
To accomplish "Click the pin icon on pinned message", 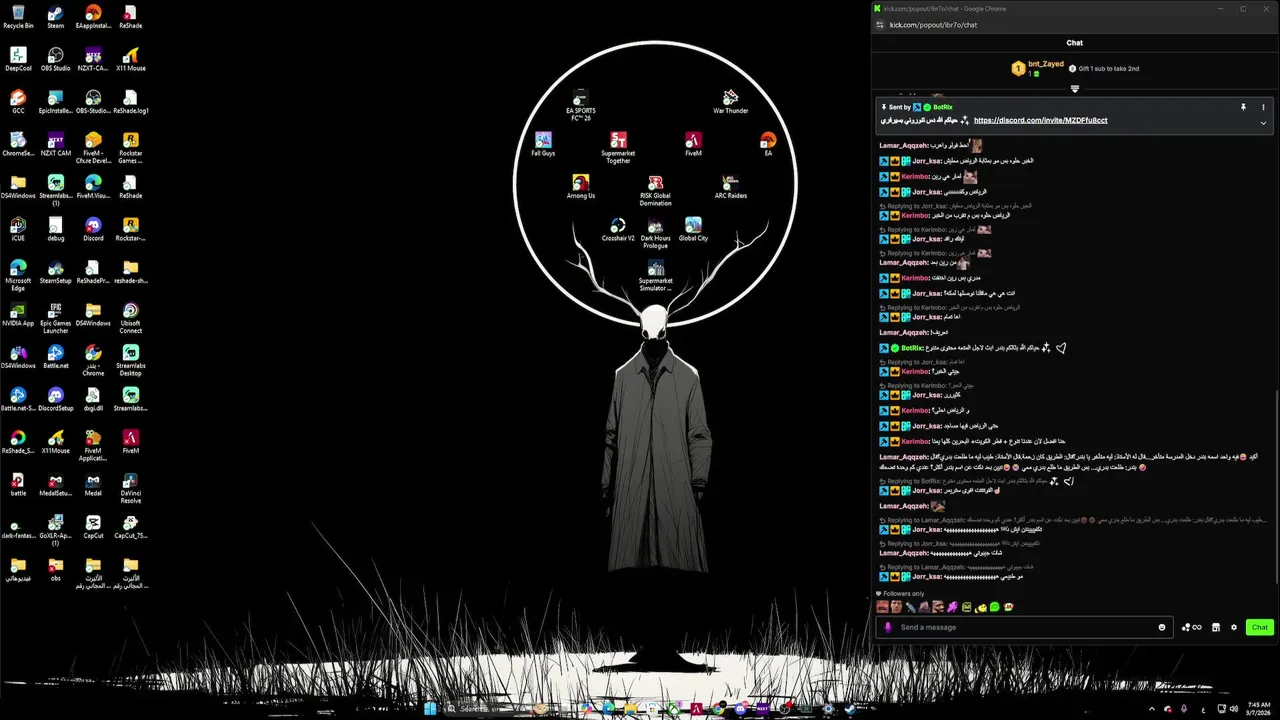I will pos(1244,107).
